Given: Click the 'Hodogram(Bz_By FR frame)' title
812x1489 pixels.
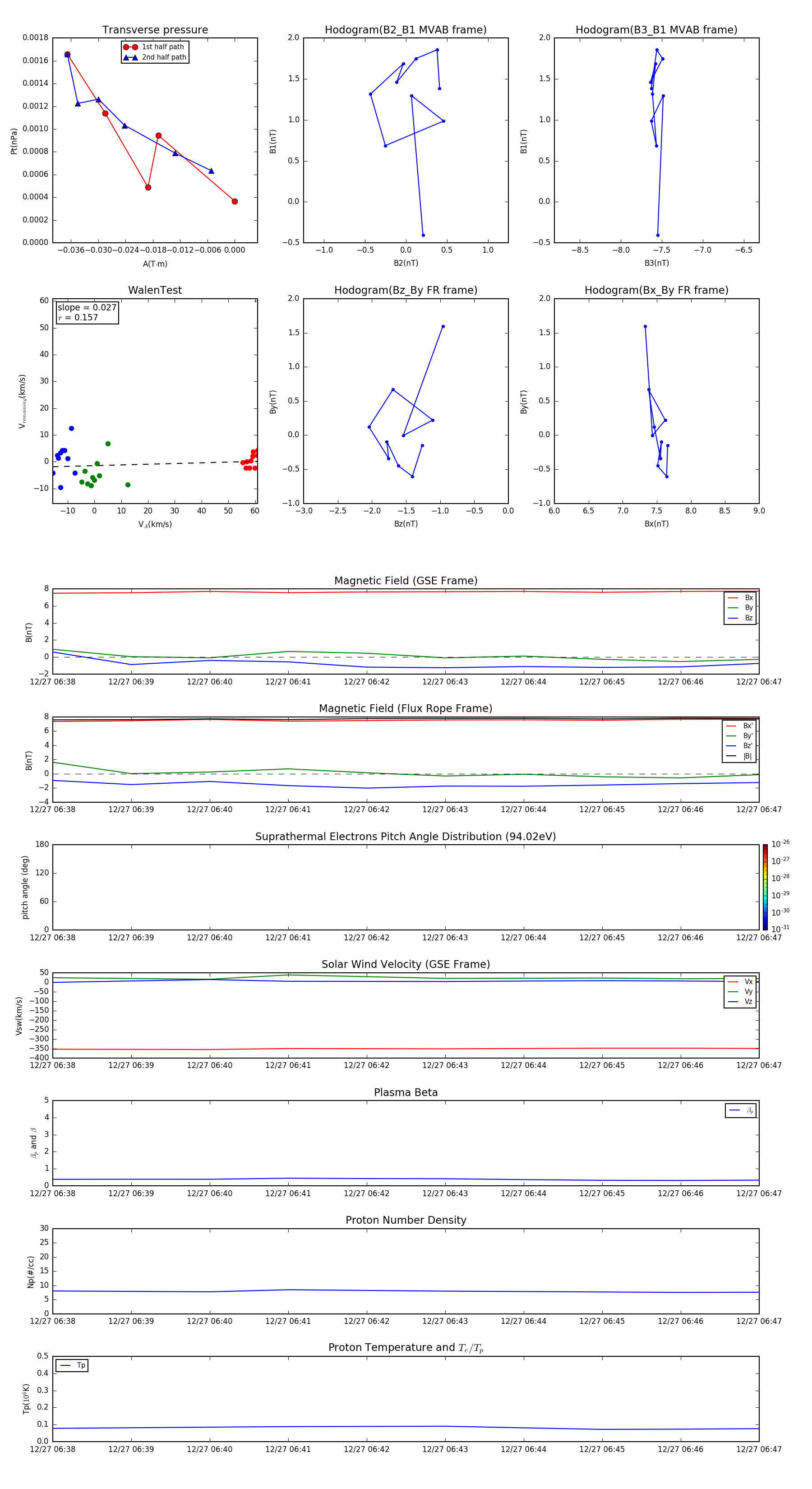Looking at the screenshot, I should click(x=406, y=290).
